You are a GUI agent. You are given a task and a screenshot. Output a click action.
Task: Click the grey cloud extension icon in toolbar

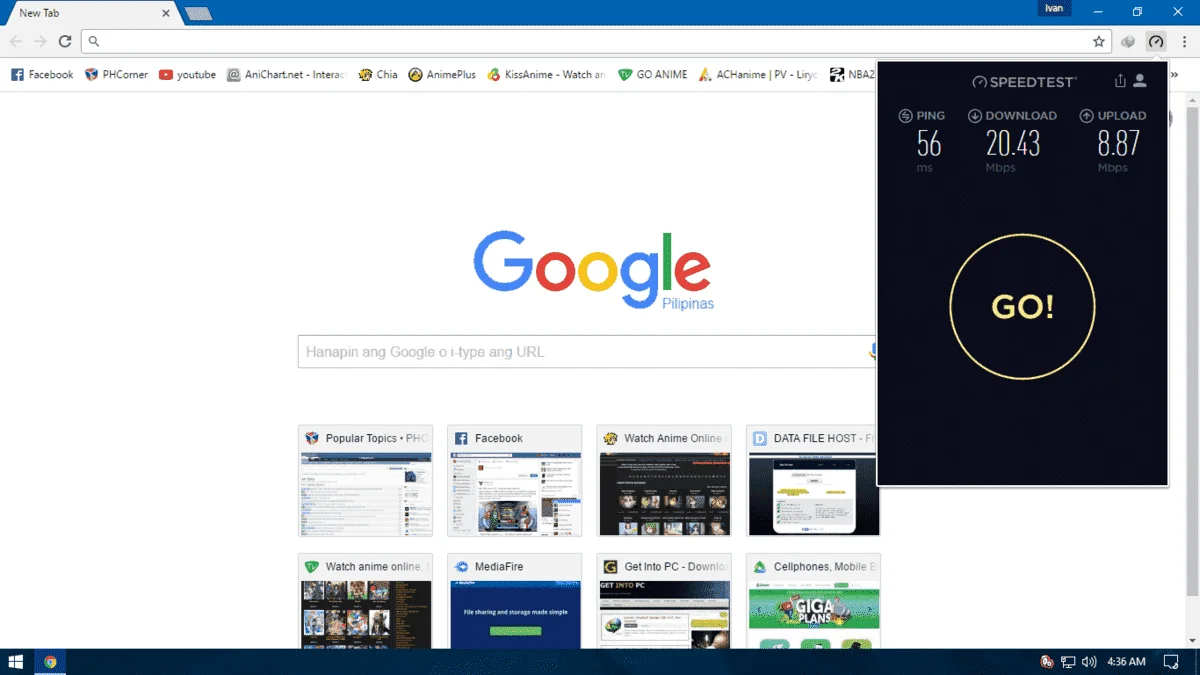(1129, 42)
